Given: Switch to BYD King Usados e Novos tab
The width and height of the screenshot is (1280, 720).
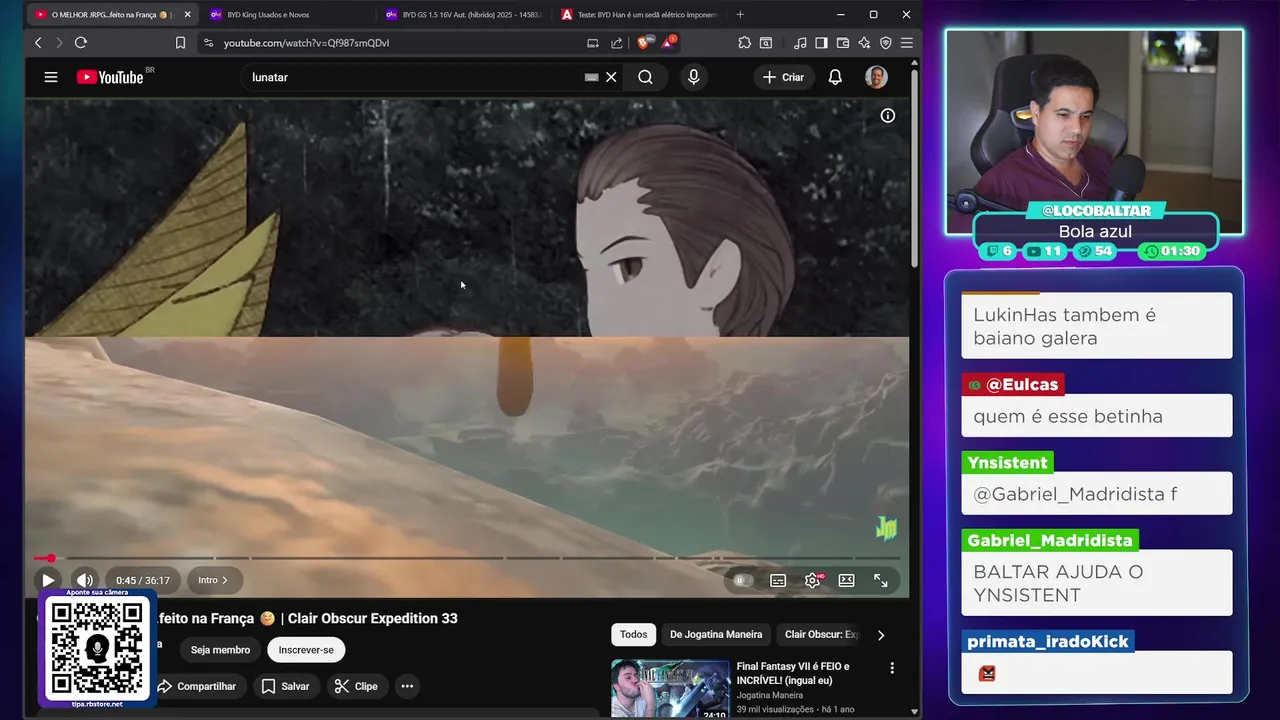Looking at the screenshot, I should tap(290, 14).
